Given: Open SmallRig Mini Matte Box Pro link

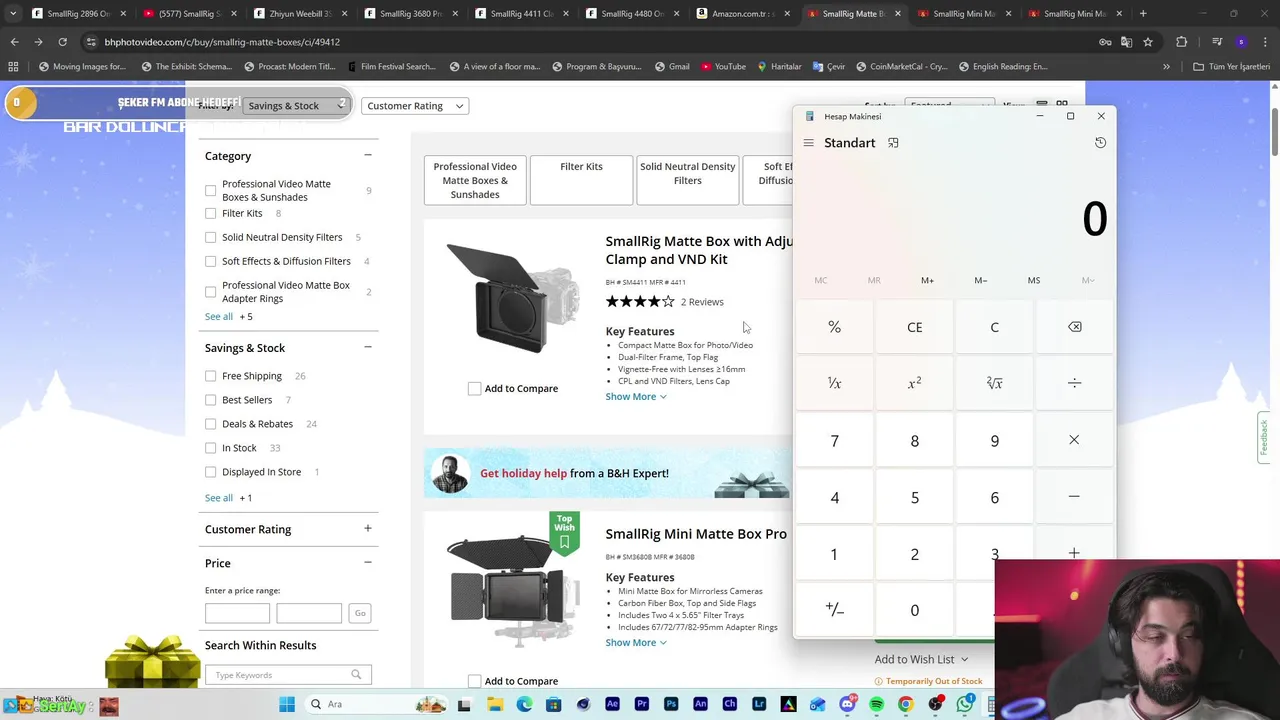Looking at the screenshot, I should [x=696, y=534].
